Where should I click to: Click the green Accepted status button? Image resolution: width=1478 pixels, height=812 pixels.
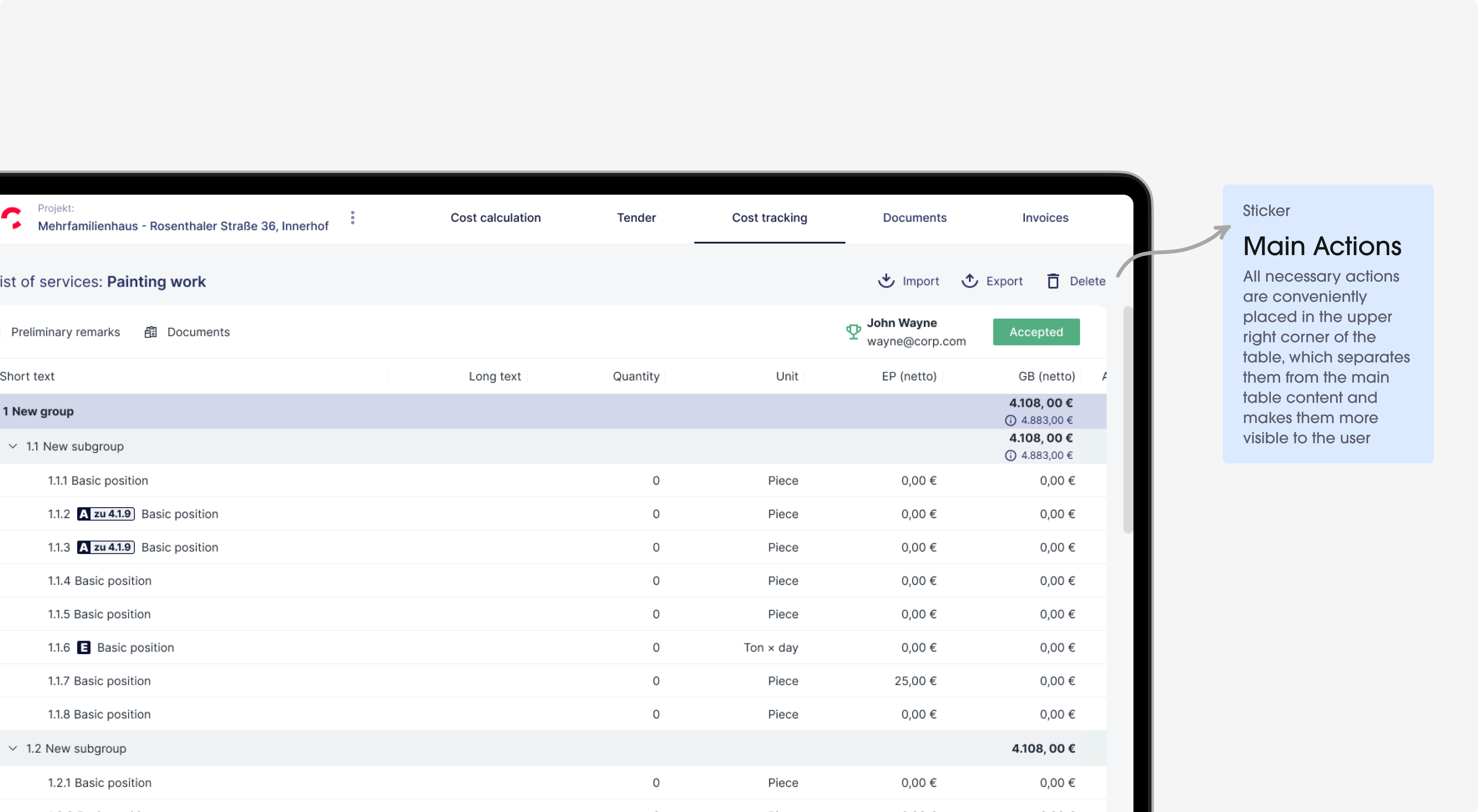pyautogui.click(x=1036, y=332)
